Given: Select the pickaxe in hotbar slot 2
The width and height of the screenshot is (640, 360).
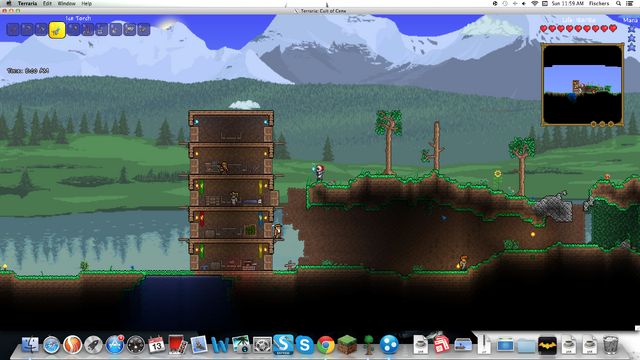Looking at the screenshot, I should (x=27, y=29).
